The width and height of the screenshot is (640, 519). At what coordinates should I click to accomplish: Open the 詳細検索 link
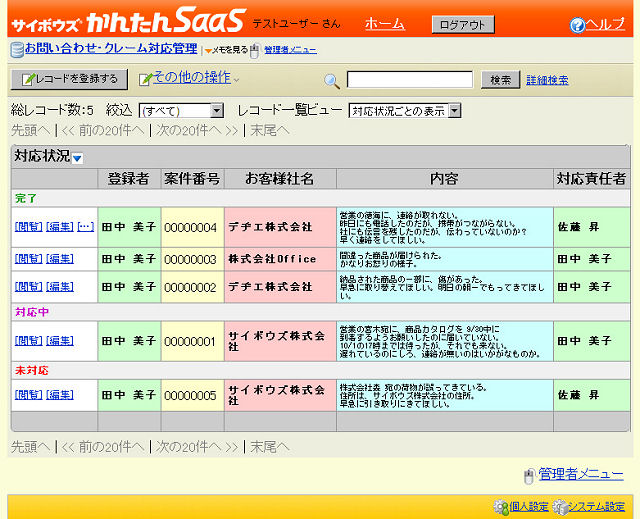[x=547, y=80]
